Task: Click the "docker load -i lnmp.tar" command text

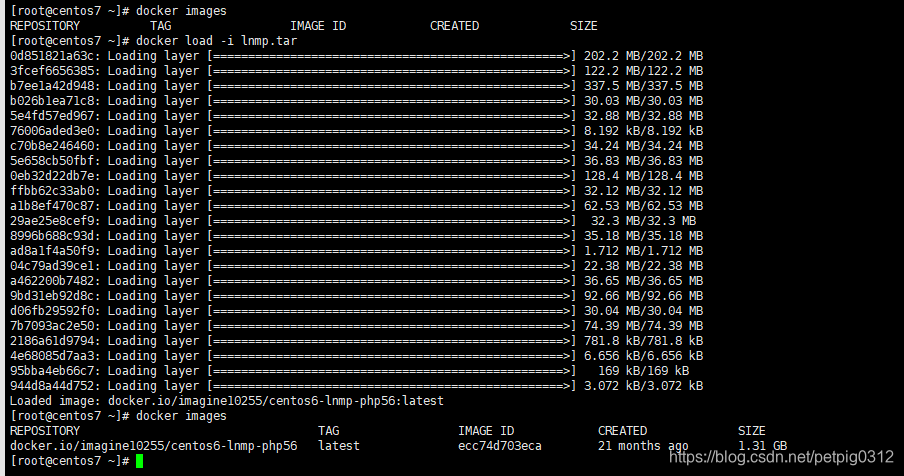Action: pos(216,41)
